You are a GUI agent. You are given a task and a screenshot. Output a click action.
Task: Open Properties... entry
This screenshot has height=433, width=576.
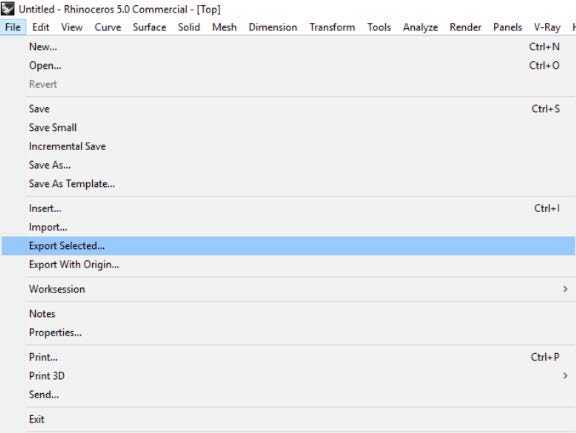[288, 332]
